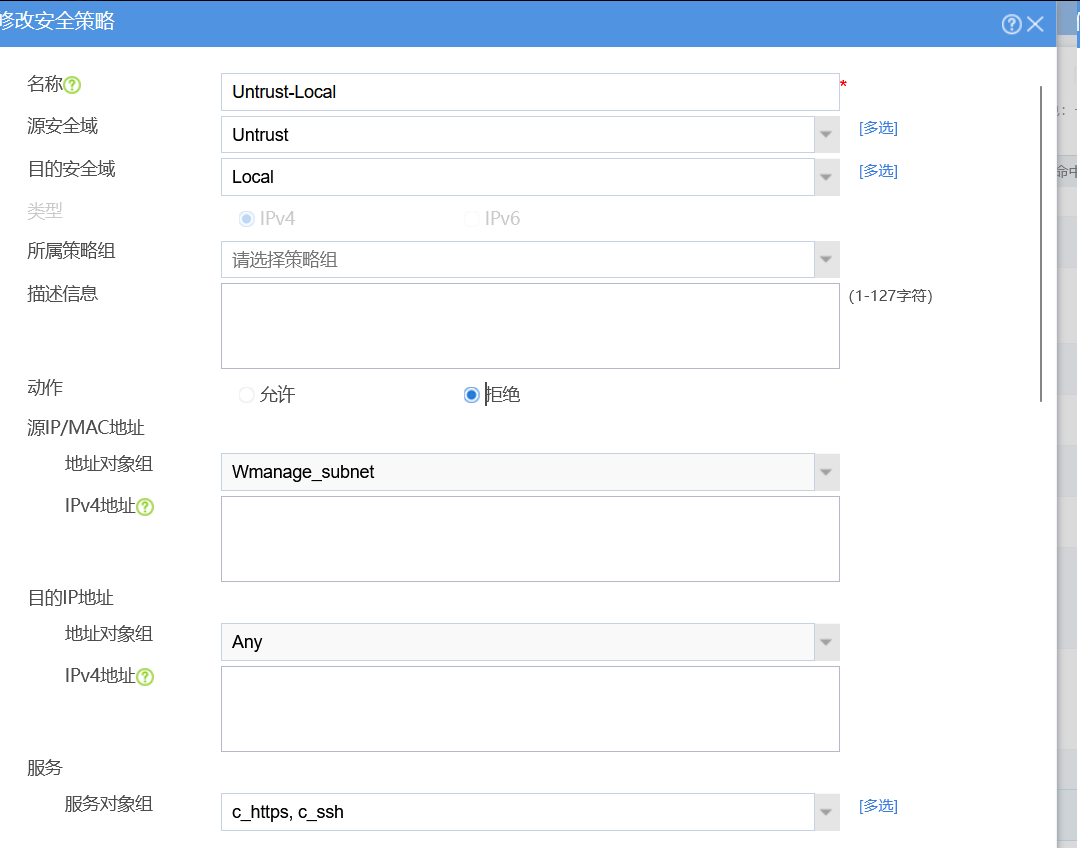The width and height of the screenshot is (1080, 848).
Task: Click 多选 link beside 目的安全域
Action: point(878,171)
